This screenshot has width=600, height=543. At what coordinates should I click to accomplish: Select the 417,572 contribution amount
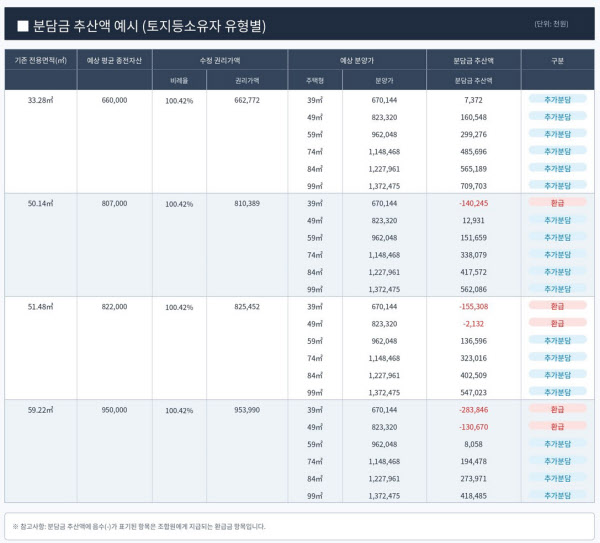pos(473,272)
